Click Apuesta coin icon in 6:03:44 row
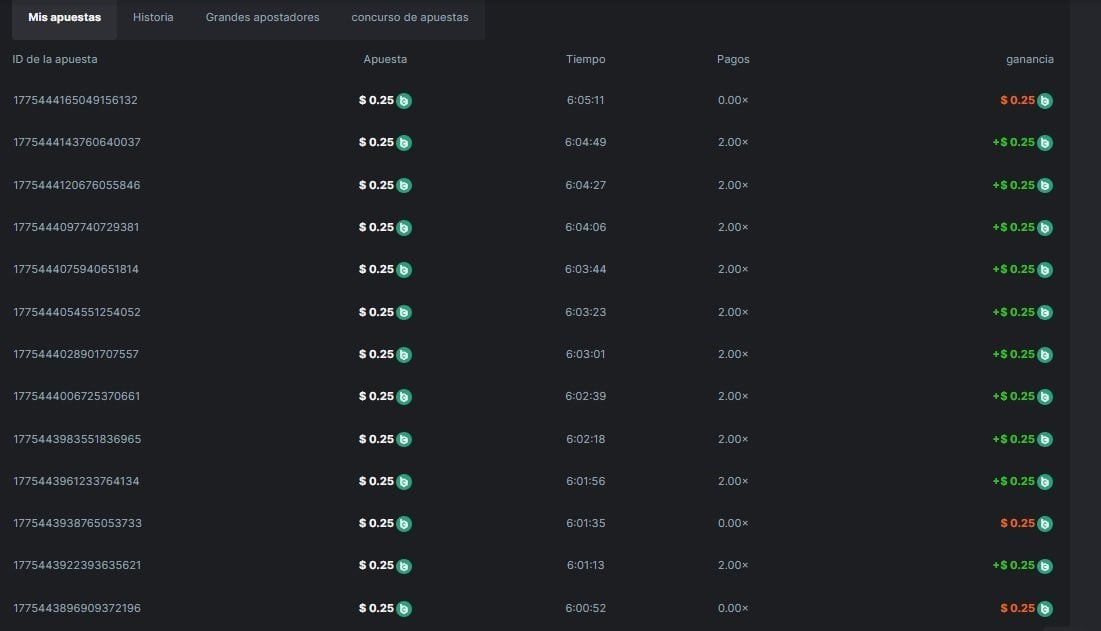1101x631 pixels. [404, 270]
